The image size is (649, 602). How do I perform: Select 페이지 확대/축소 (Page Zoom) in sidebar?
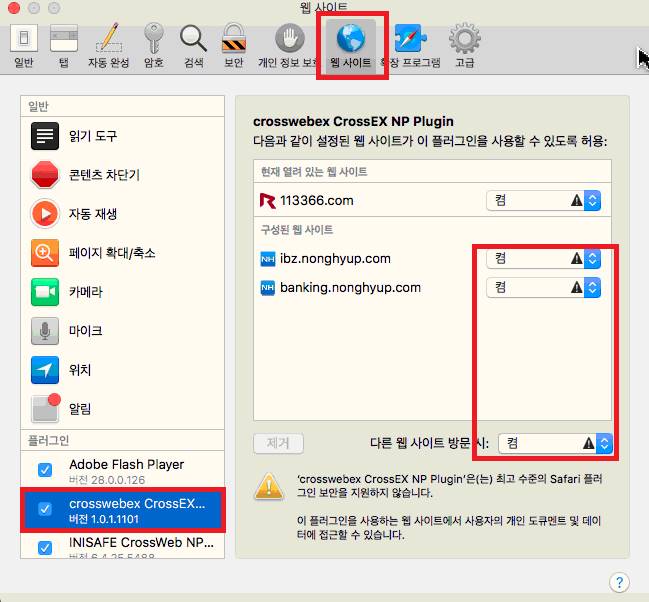point(123,253)
